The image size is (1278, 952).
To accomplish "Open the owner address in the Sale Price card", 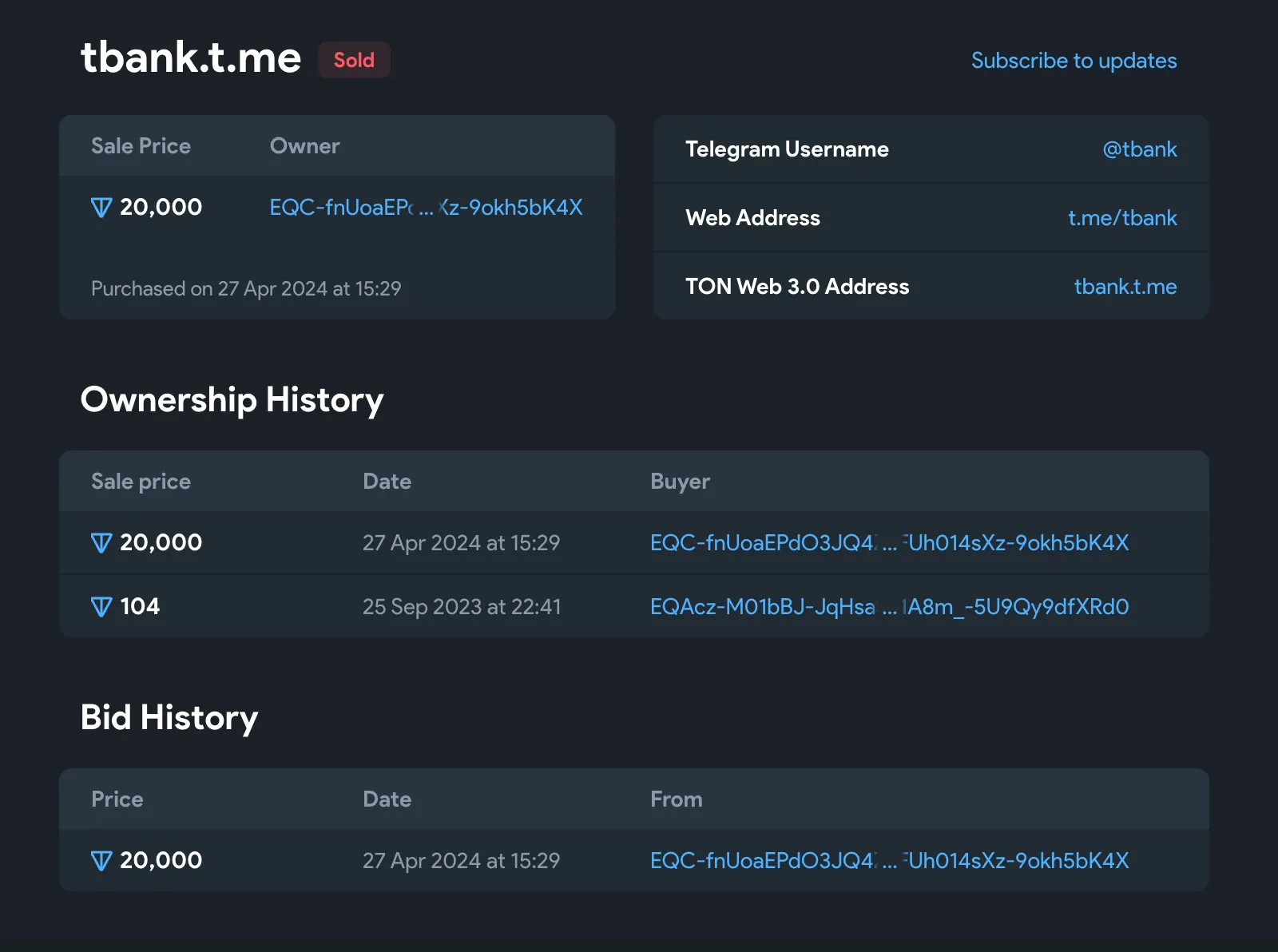I will click(x=426, y=208).
